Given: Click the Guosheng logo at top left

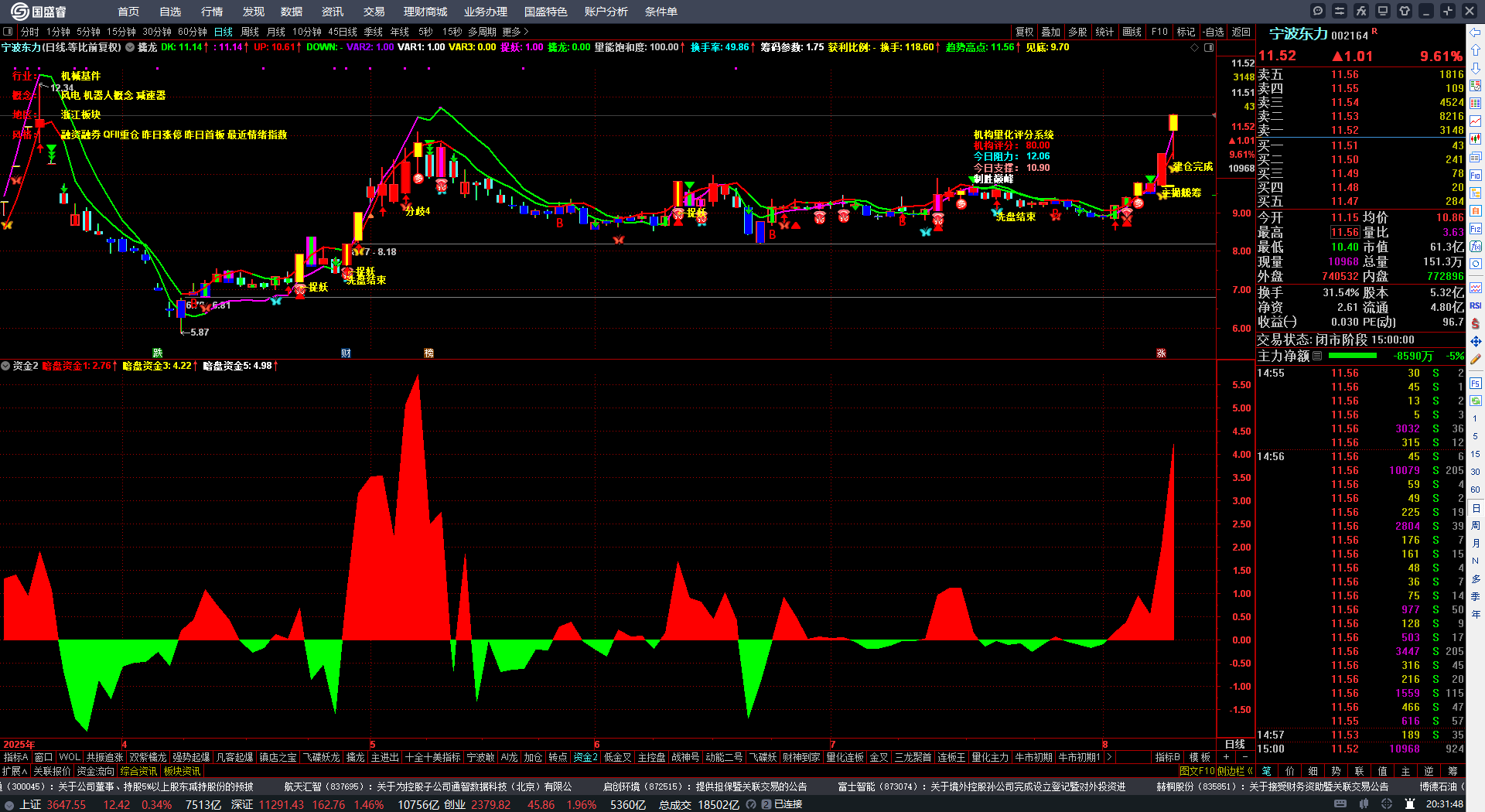Looking at the screenshot, I should [39, 11].
